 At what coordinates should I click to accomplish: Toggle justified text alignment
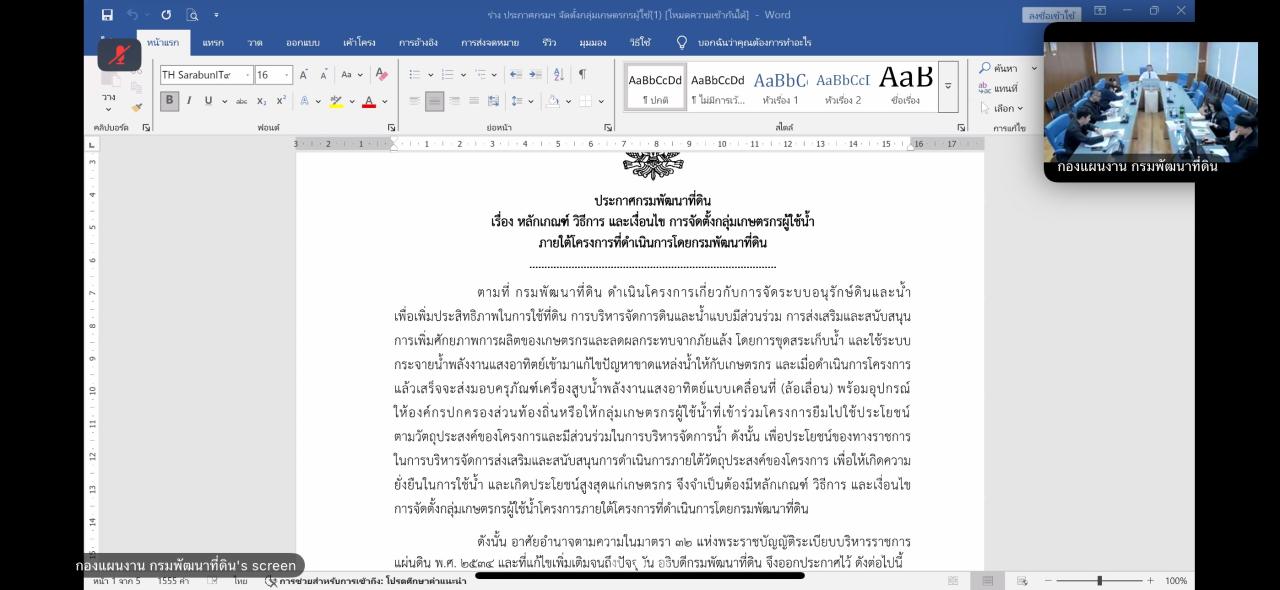473,101
